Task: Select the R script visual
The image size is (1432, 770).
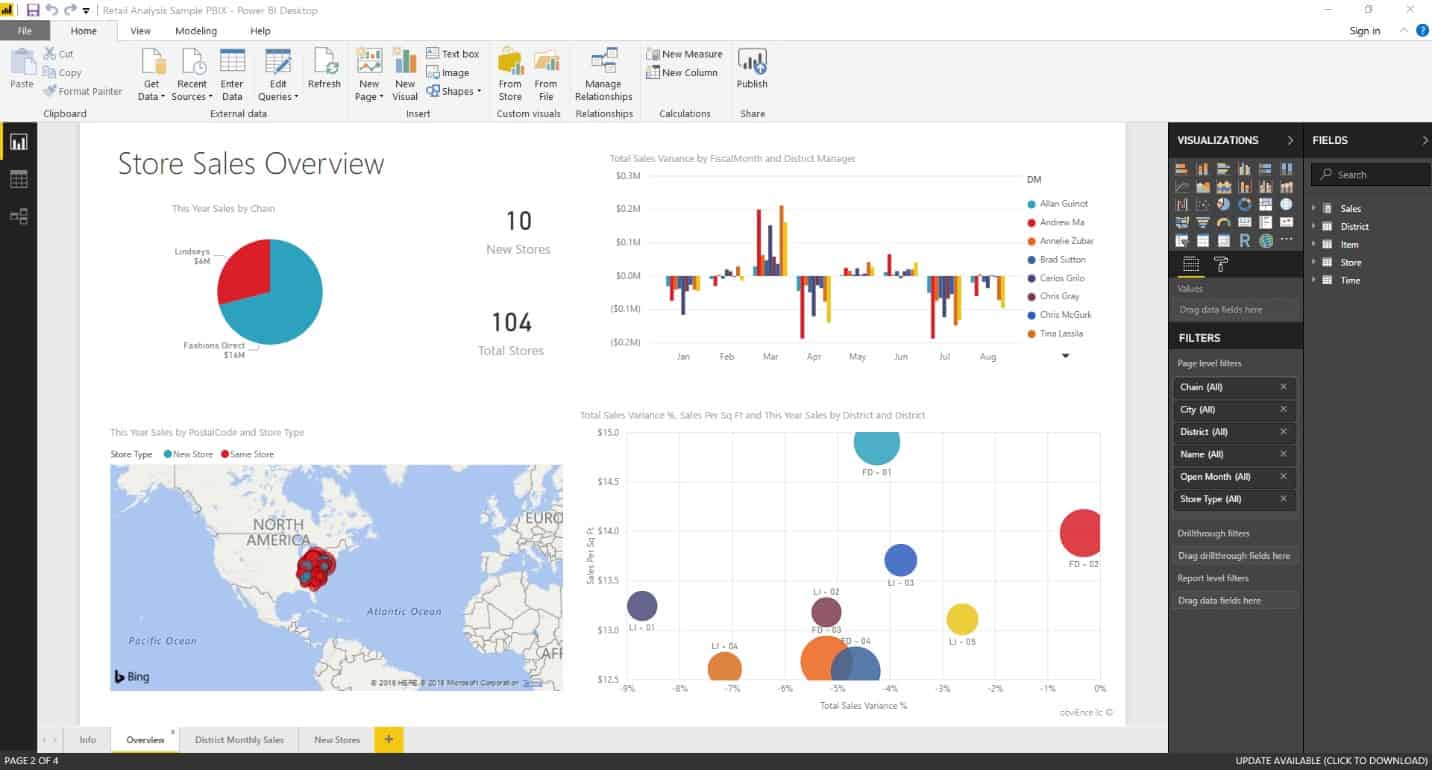Action: (x=1245, y=240)
